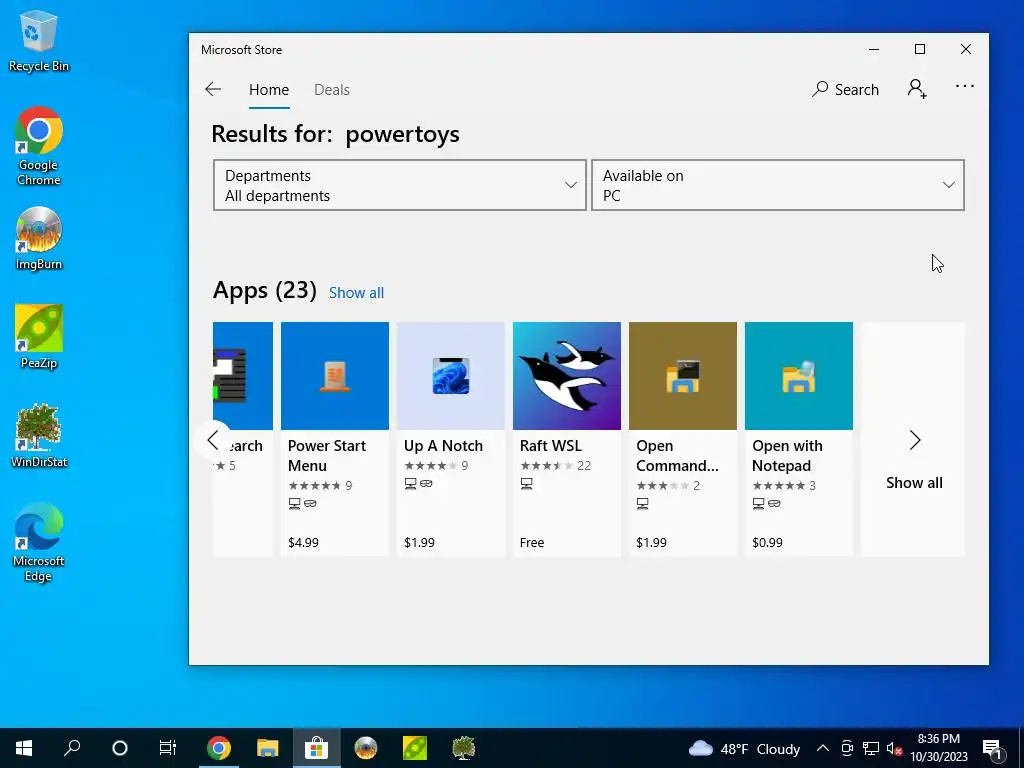
Task: Go back with the arrow in Microsoft Store
Action: click(x=213, y=89)
